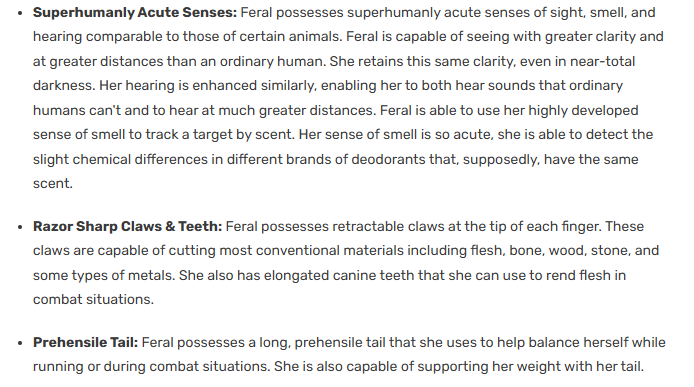Click the bullet point before Razor Sharp Claws

coord(20,227)
